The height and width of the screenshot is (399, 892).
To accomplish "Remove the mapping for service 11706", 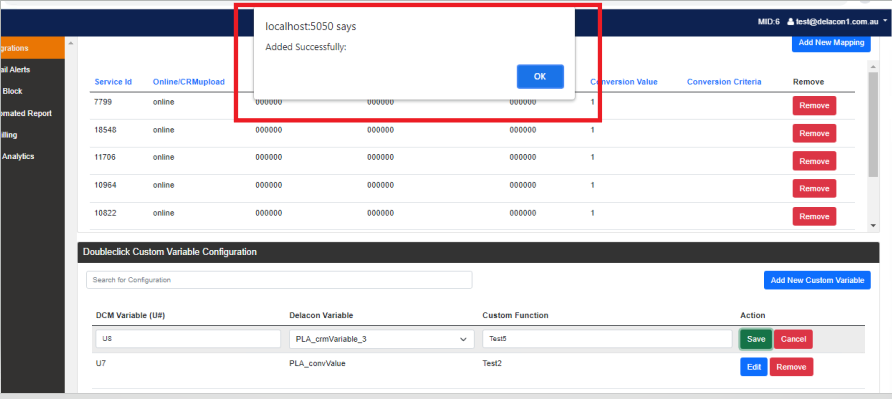I will click(x=814, y=161).
